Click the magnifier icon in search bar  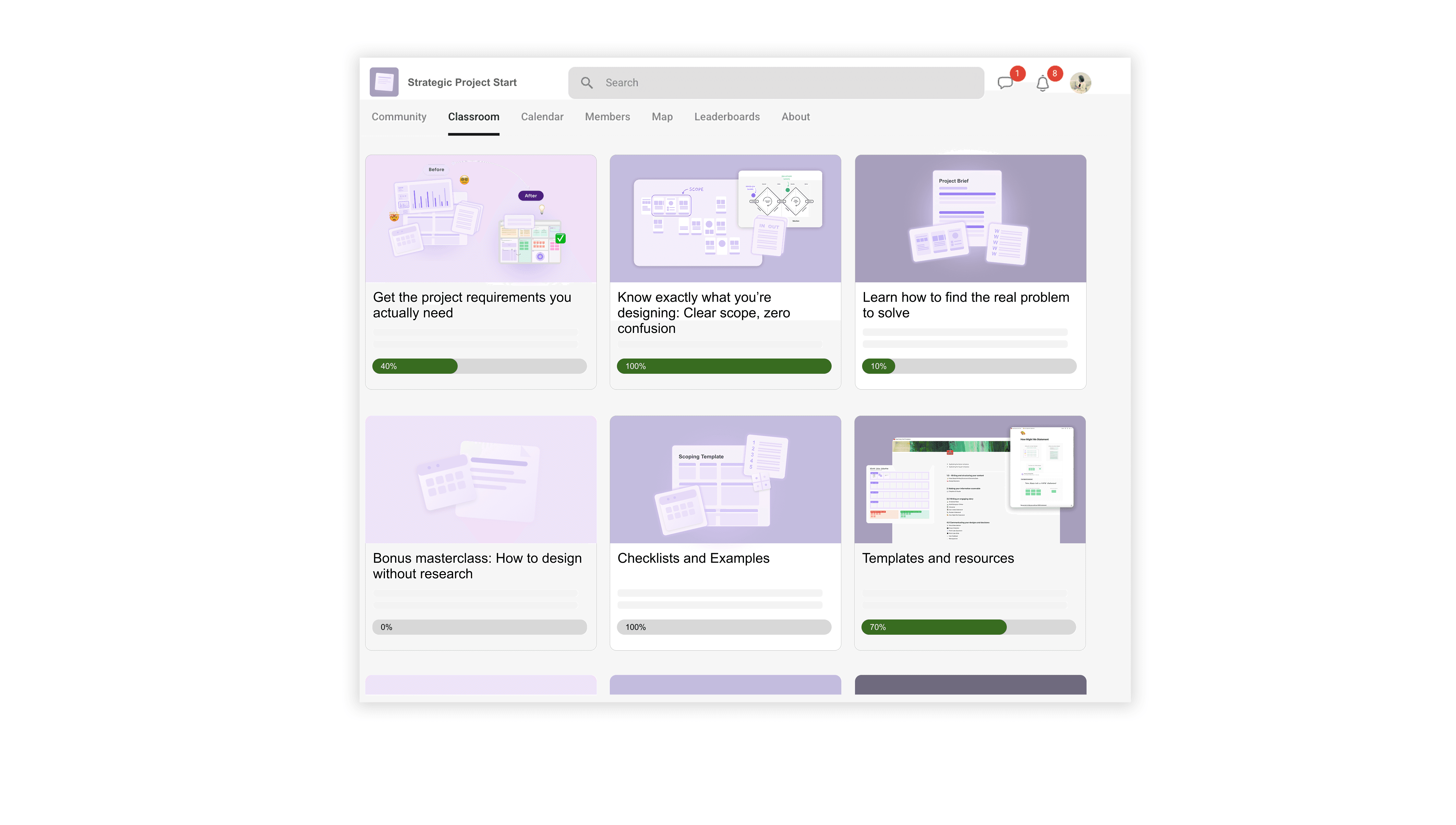click(x=587, y=83)
